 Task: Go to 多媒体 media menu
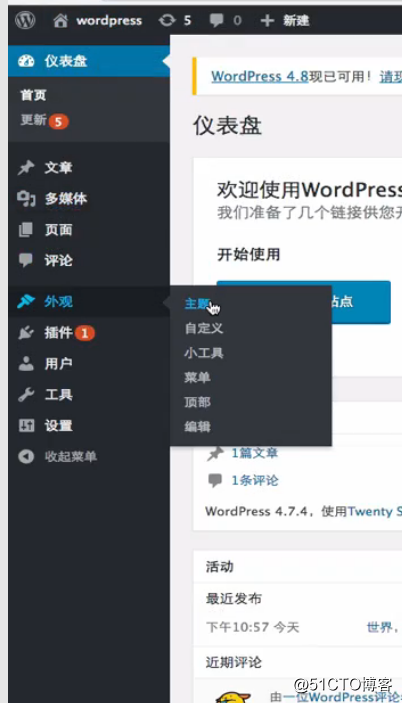[65, 199]
